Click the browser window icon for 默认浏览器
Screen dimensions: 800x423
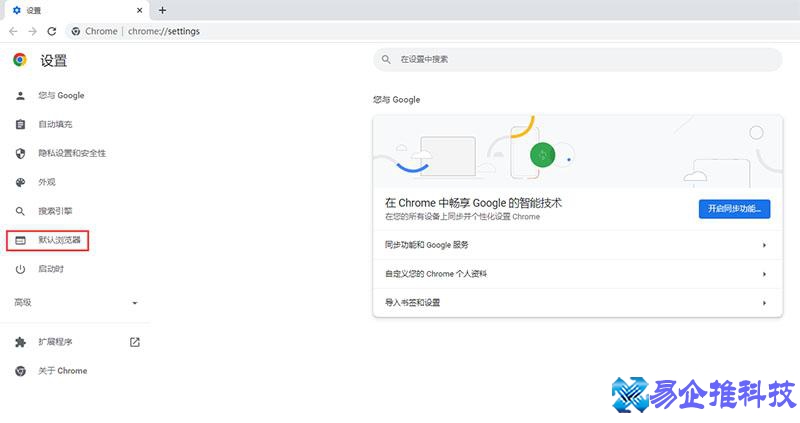point(20,240)
